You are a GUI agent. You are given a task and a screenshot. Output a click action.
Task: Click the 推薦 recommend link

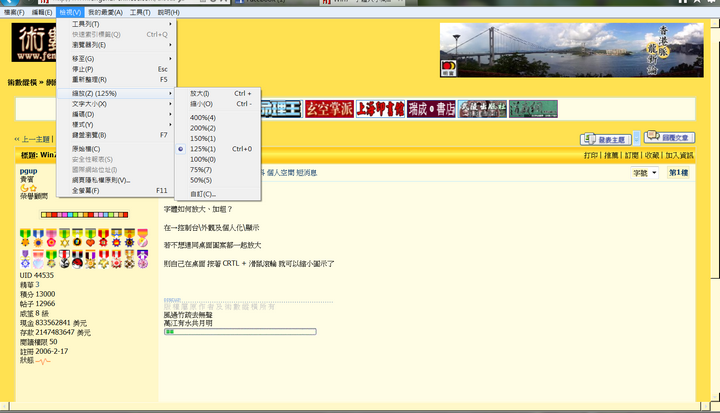coord(611,155)
